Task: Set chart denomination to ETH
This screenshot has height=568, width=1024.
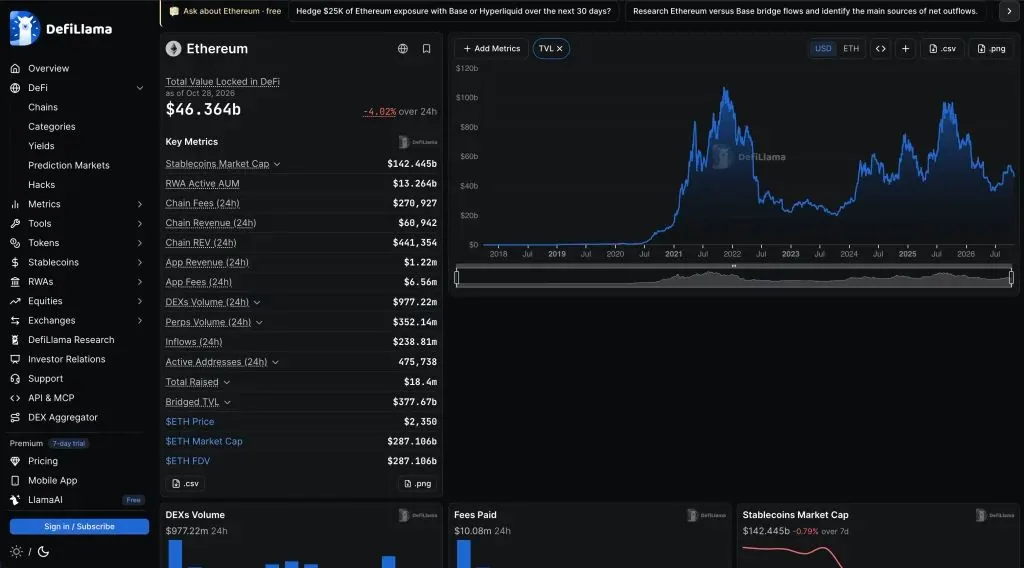Action: [851, 49]
